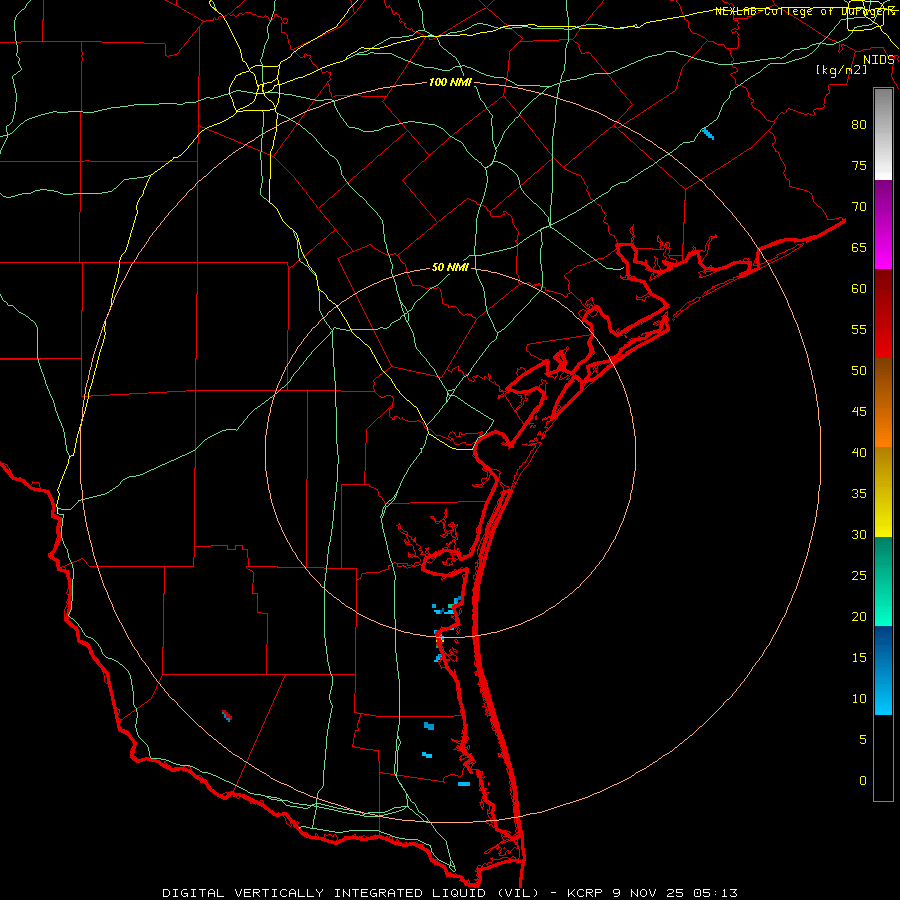Viewport: 900px width, 900px height.
Task: Click the blue VIL echo in northeast quadrant
Action: (708, 134)
